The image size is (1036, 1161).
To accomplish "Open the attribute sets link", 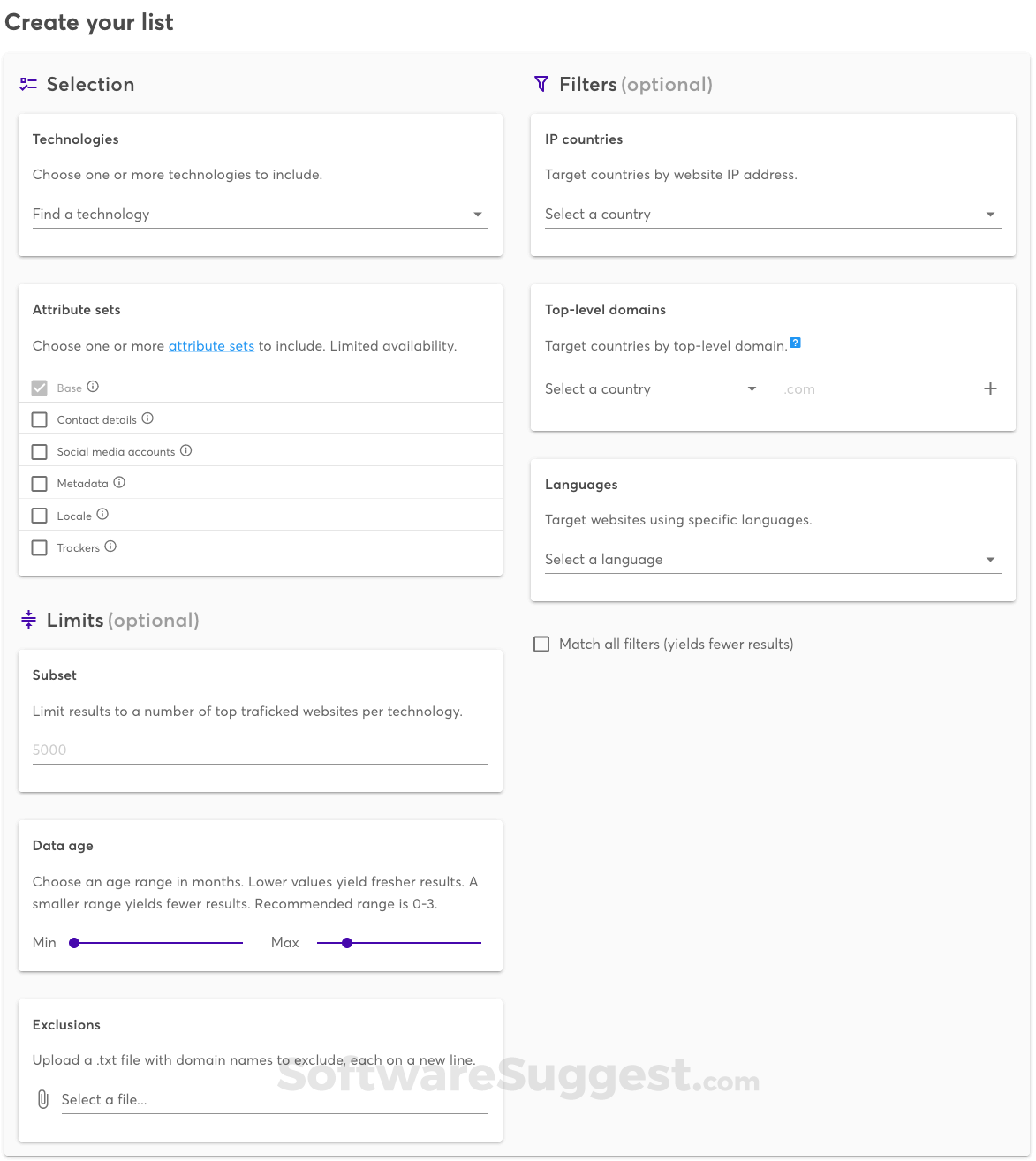I will (211, 345).
